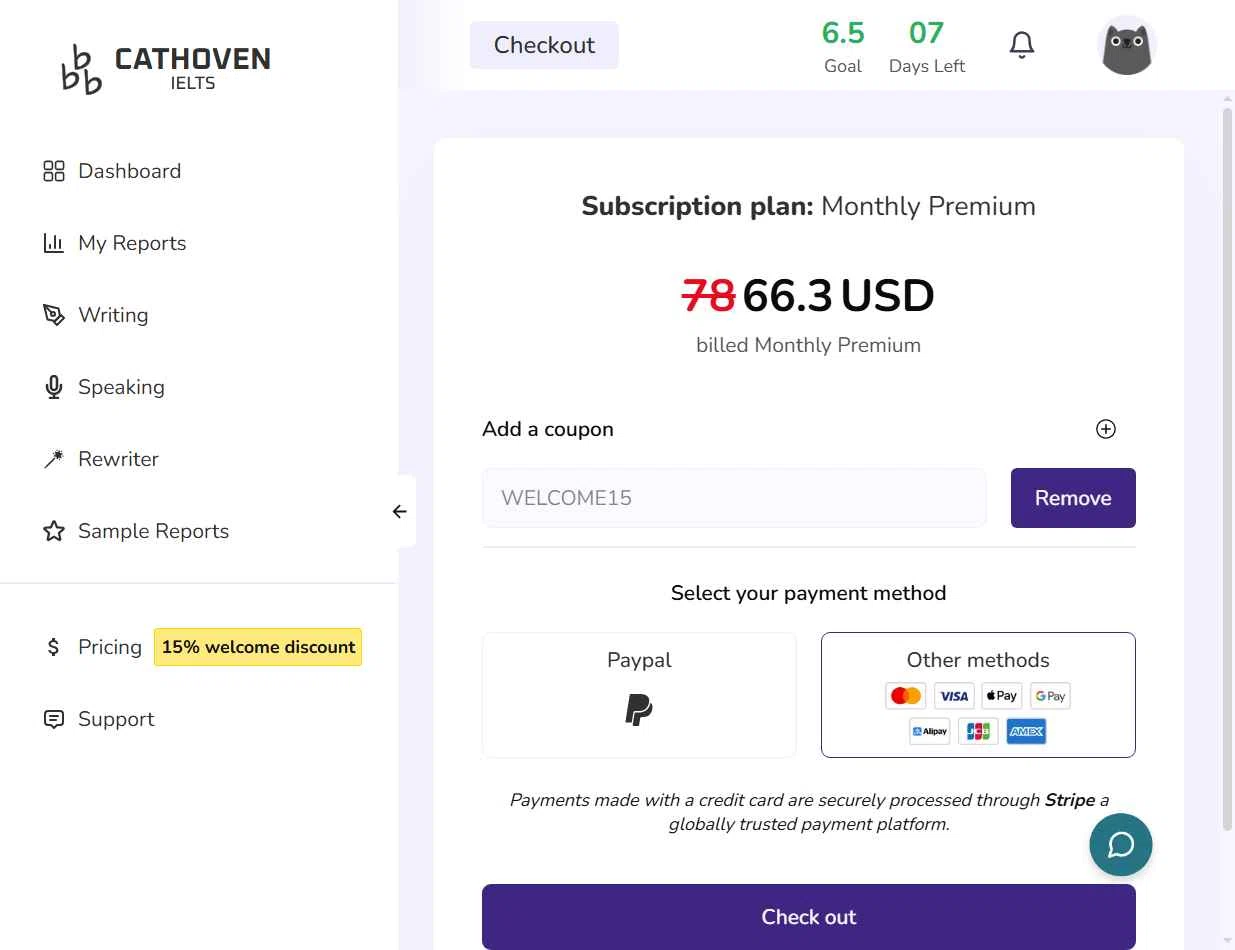Image resolution: width=1235 pixels, height=950 pixels.
Task: Click the page vertical scrollbar
Action: click(1228, 470)
